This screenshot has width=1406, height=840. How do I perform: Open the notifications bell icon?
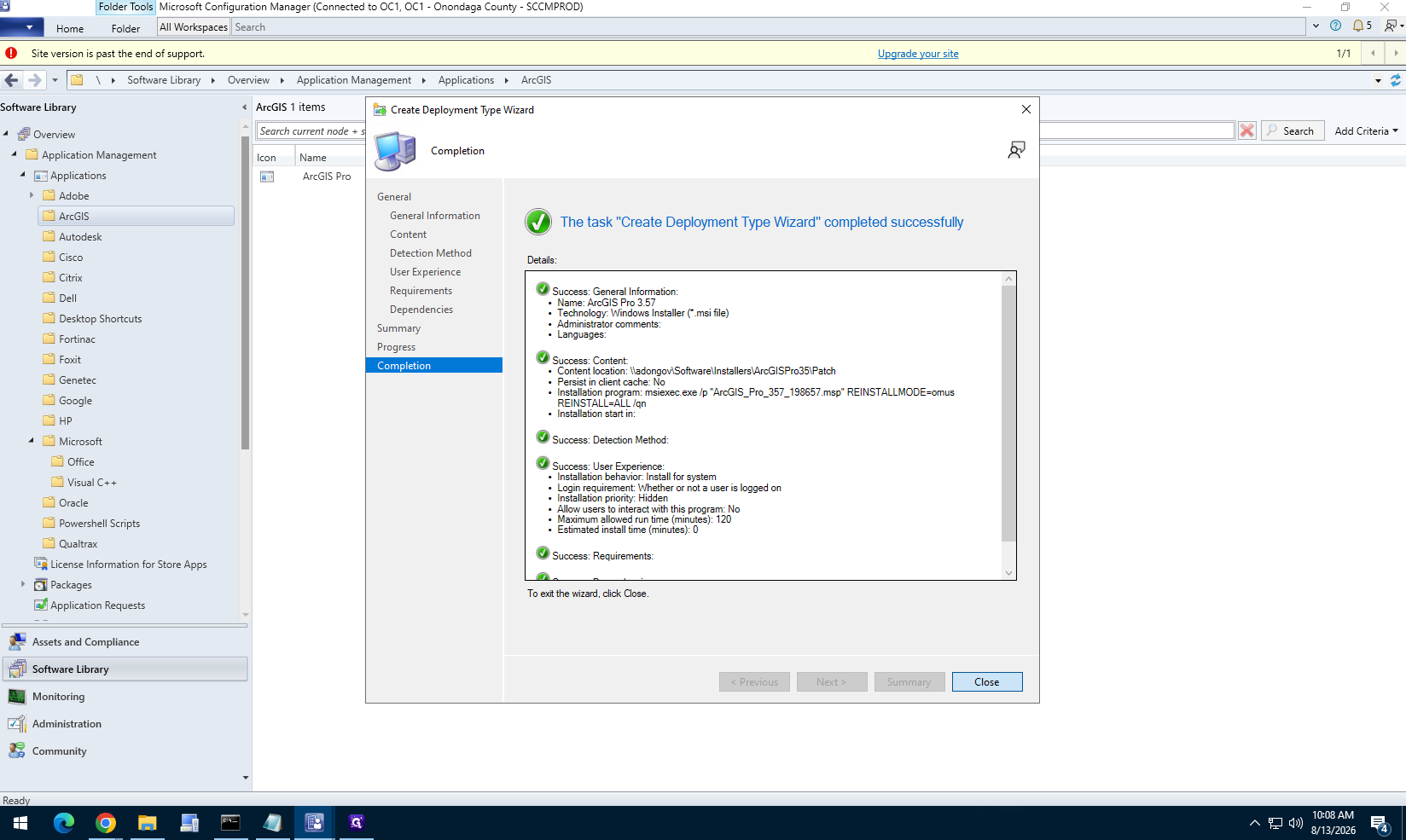[1357, 26]
